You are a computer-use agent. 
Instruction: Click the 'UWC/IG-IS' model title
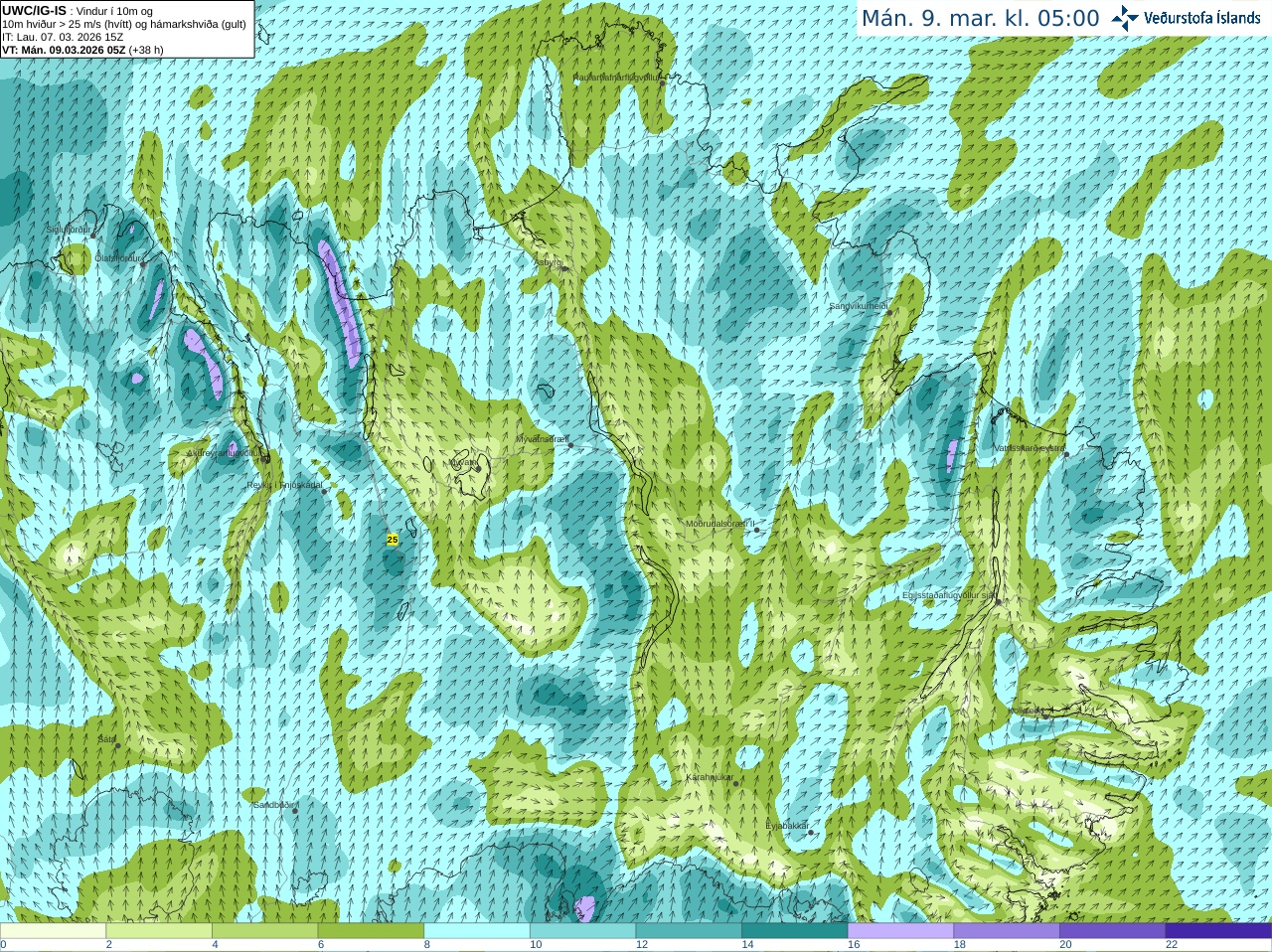(x=34, y=11)
